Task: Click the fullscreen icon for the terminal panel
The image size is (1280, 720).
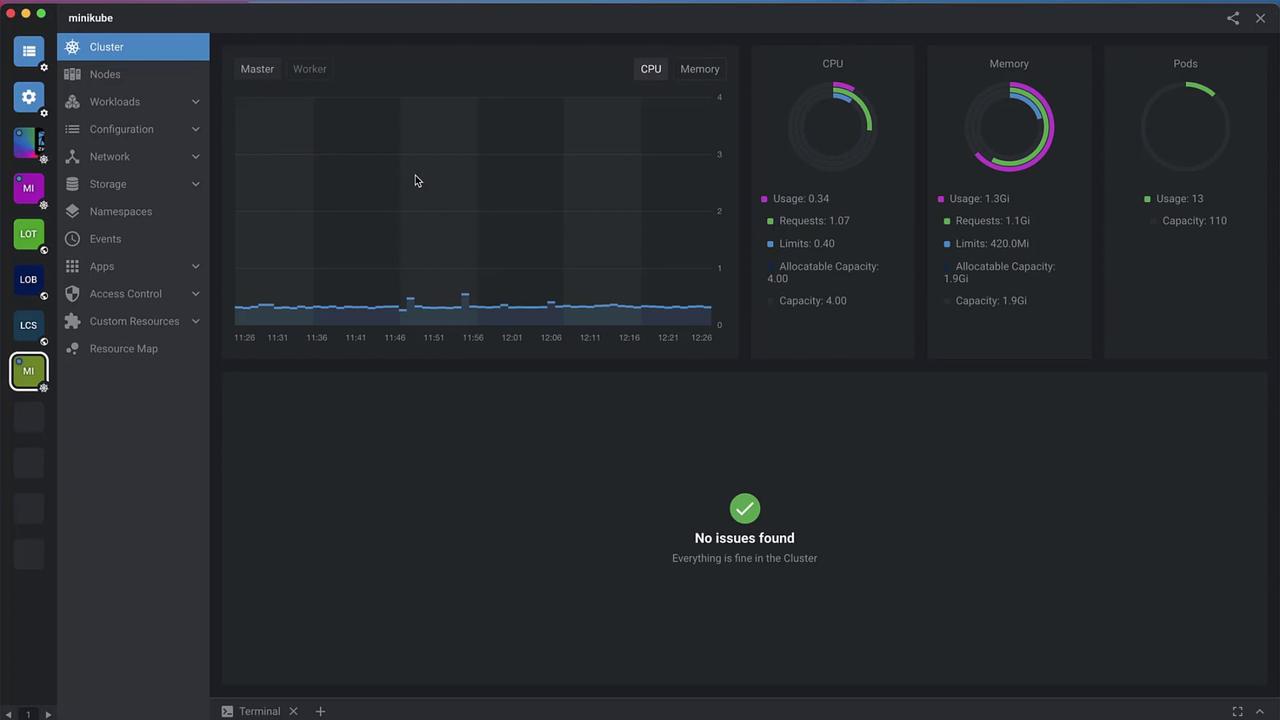Action: (x=1237, y=711)
